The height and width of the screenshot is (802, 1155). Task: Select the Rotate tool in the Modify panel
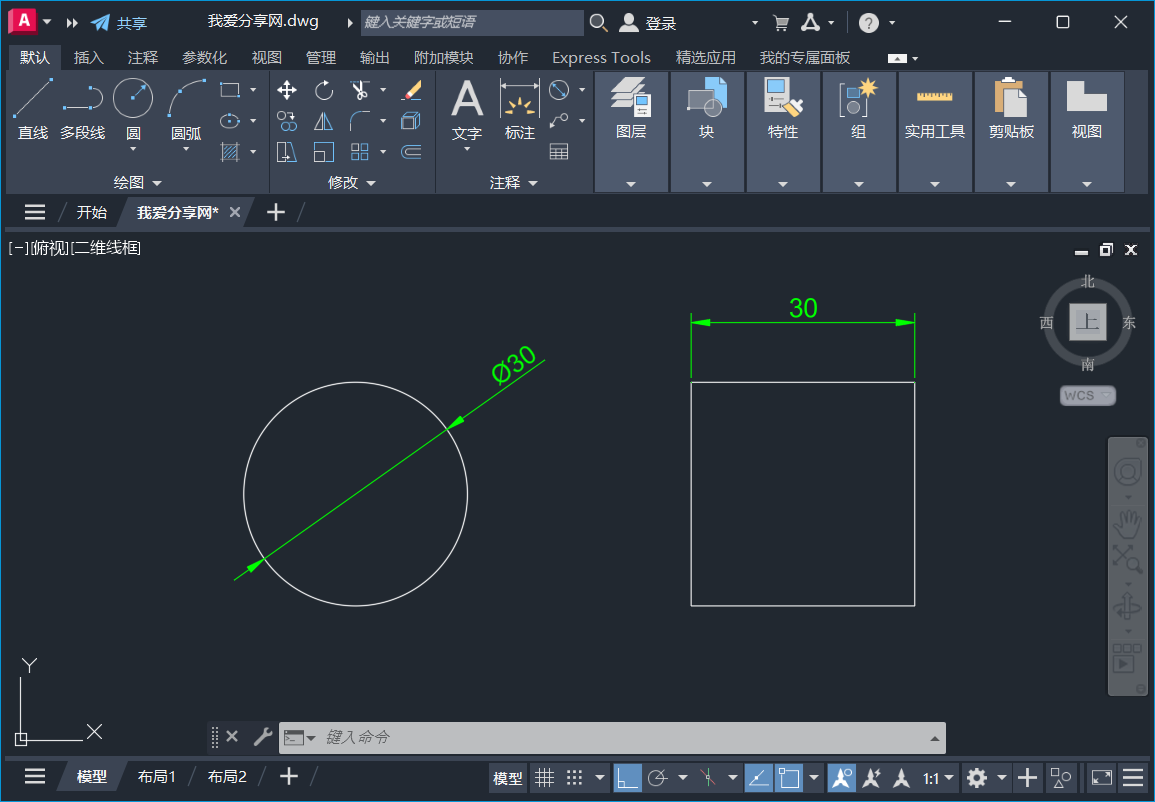323,90
